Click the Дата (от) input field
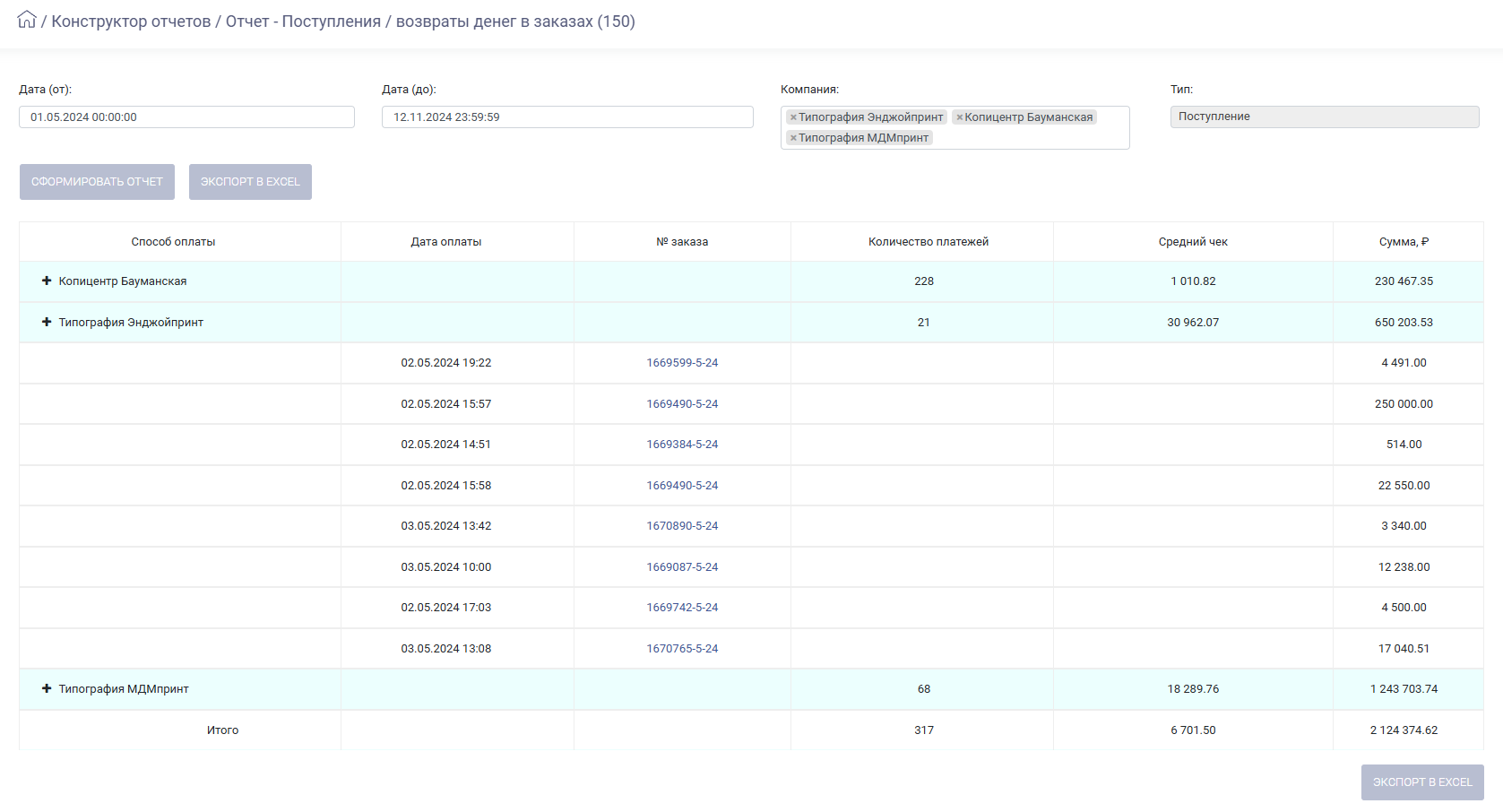The image size is (1503, 812). 186,117
